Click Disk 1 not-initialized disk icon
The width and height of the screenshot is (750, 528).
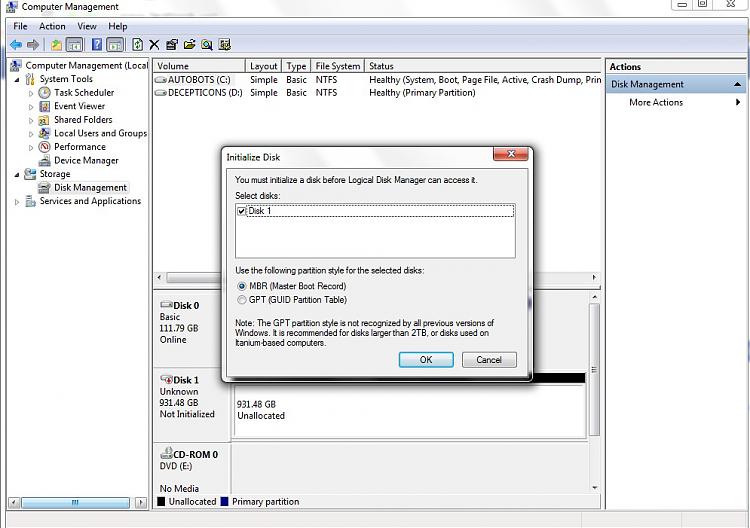point(166,380)
